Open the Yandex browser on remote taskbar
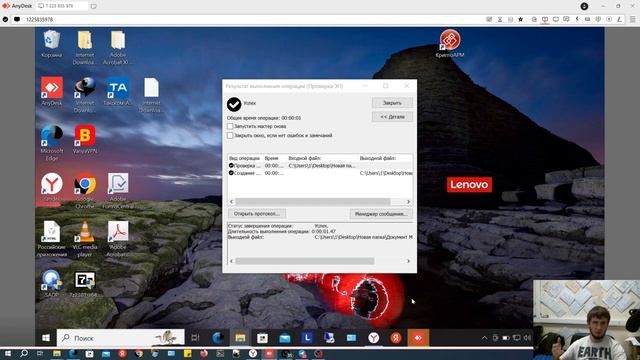The height and width of the screenshot is (360, 640). (373, 338)
